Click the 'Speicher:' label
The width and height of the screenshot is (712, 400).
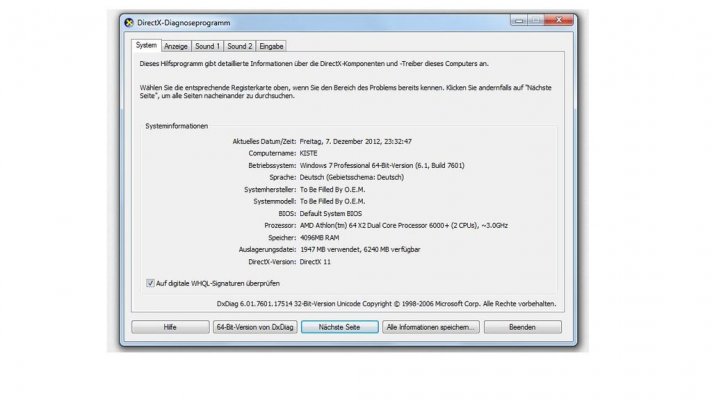[x=282, y=237]
